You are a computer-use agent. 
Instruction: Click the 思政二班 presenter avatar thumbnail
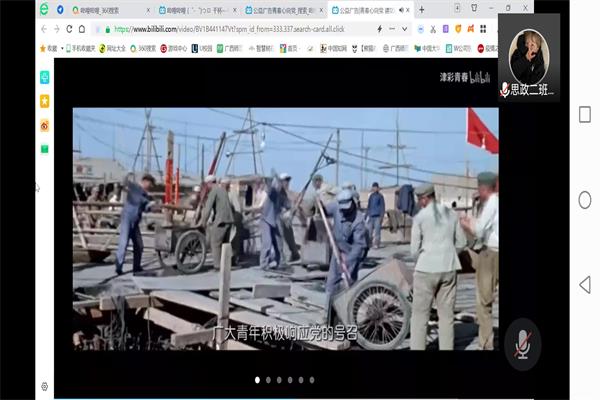(529, 57)
